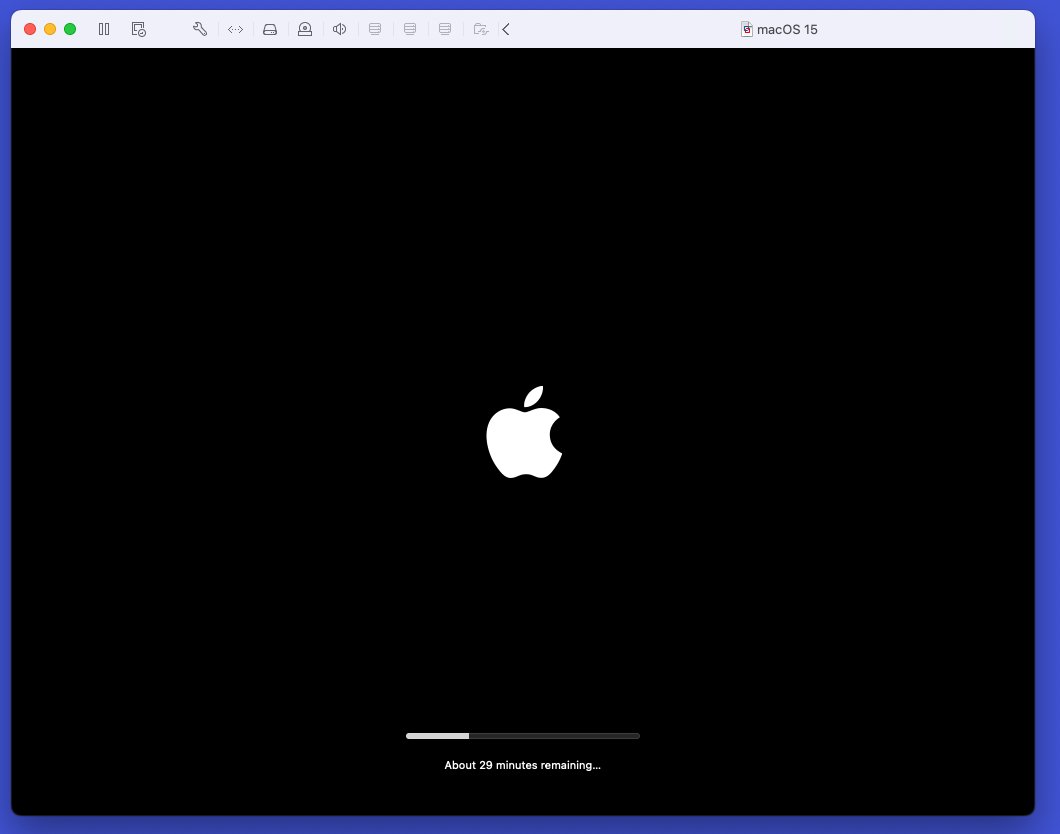The height and width of the screenshot is (834, 1060).
Task: Click the macOS 15 document proxy icon
Action: (x=746, y=29)
